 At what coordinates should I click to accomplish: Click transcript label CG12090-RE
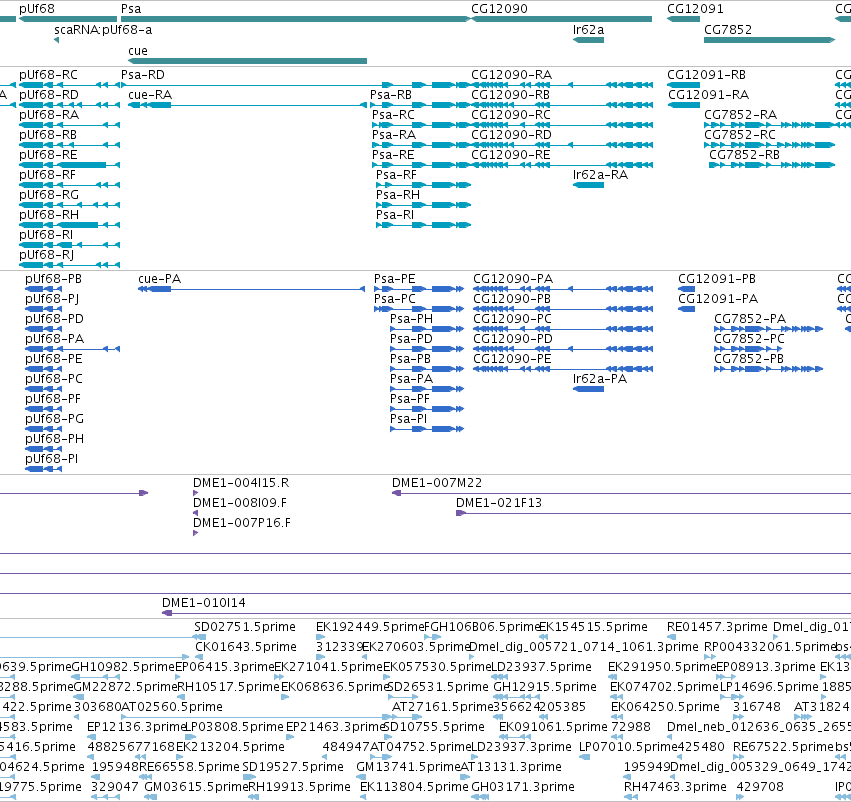pos(511,155)
